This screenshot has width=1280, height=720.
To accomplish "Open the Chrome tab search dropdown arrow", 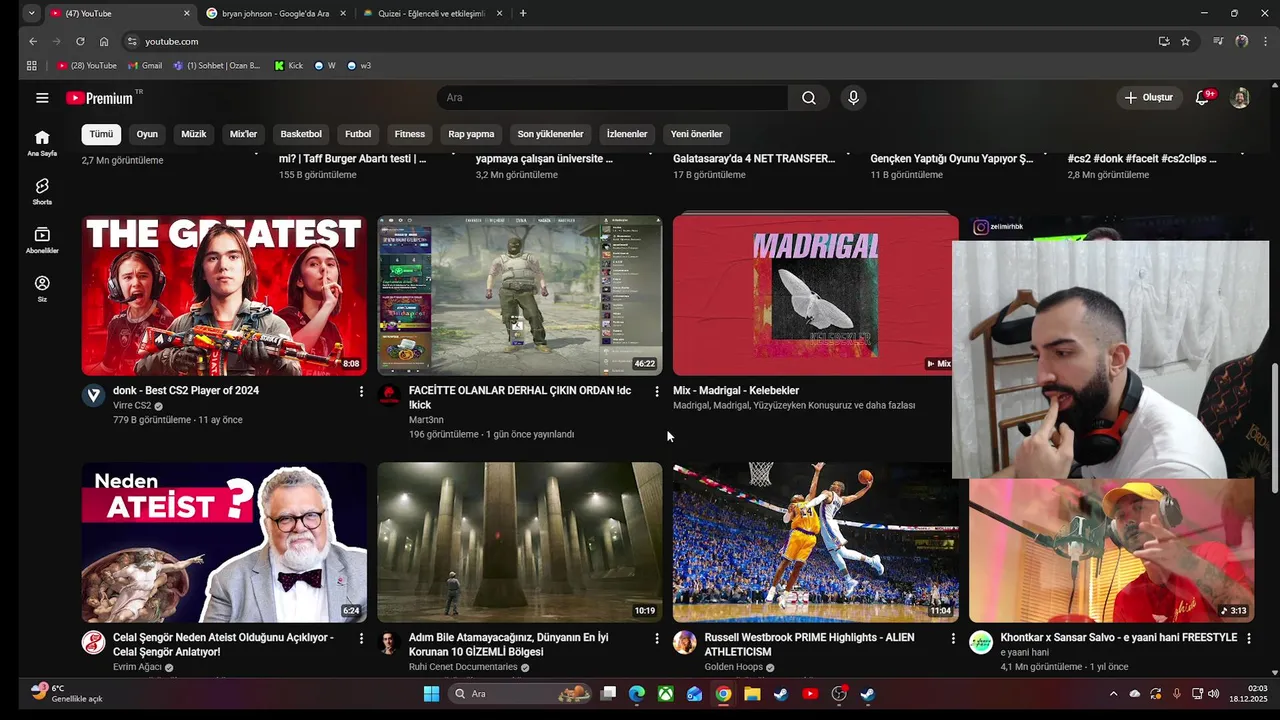I will pos(31,13).
